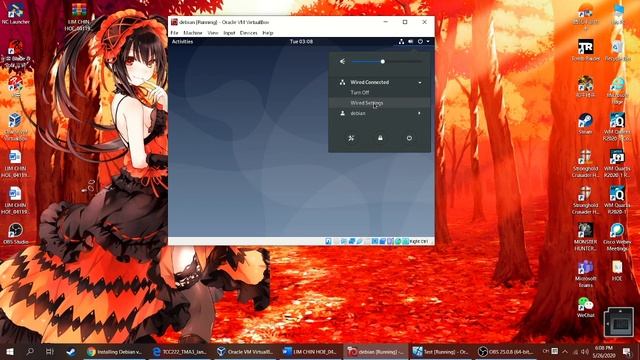Switch to Edge TCC222_TMA3 taskbar item
This screenshot has height=360, width=640.
(180, 351)
